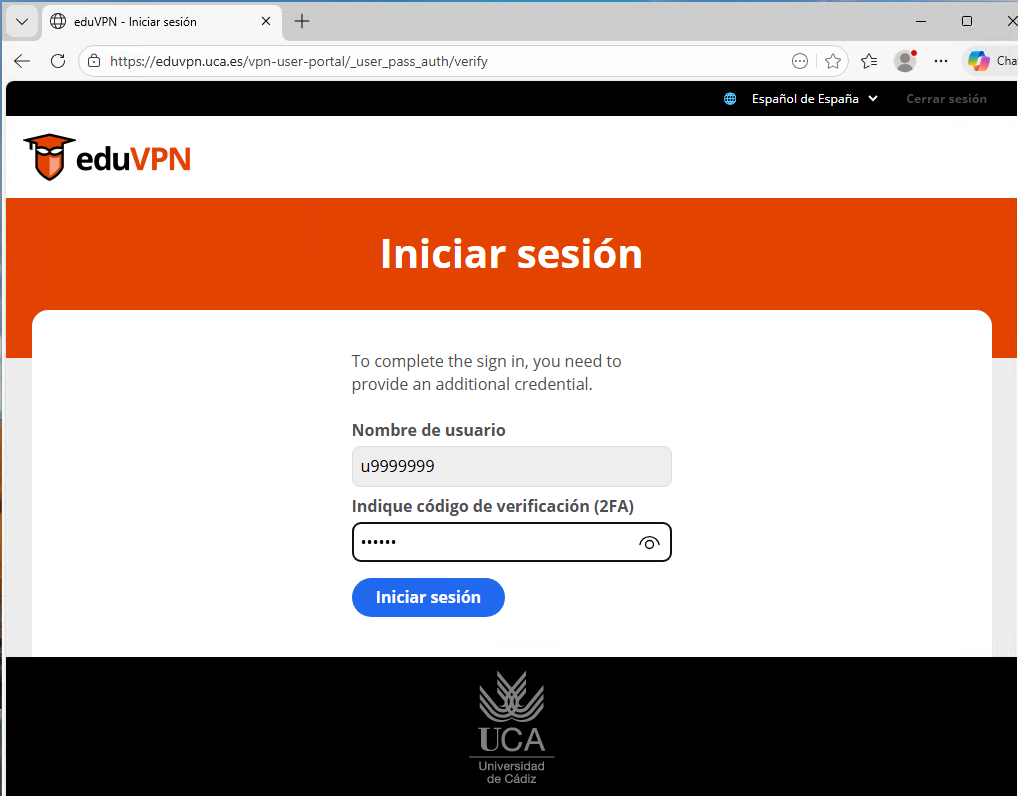Image resolution: width=1018 pixels, height=796 pixels.
Task: Add this page to favorites with the star icon
Action: click(x=833, y=61)
